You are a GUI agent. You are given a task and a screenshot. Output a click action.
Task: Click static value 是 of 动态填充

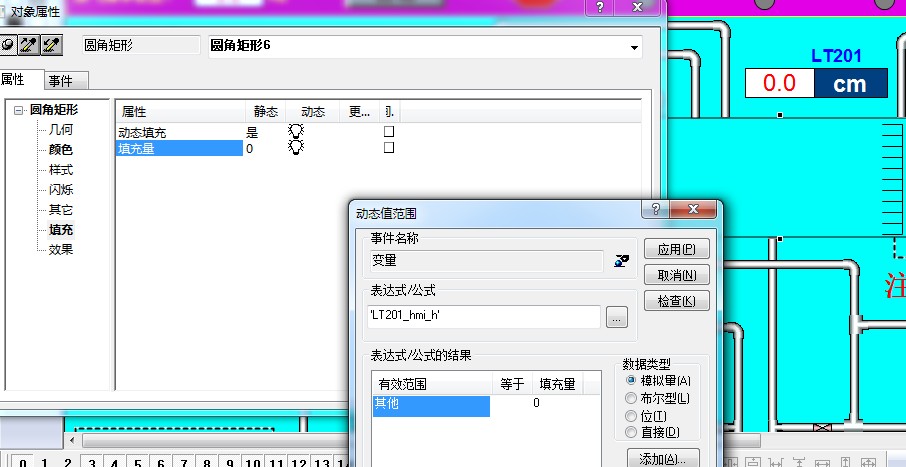(x=252, y=132)
